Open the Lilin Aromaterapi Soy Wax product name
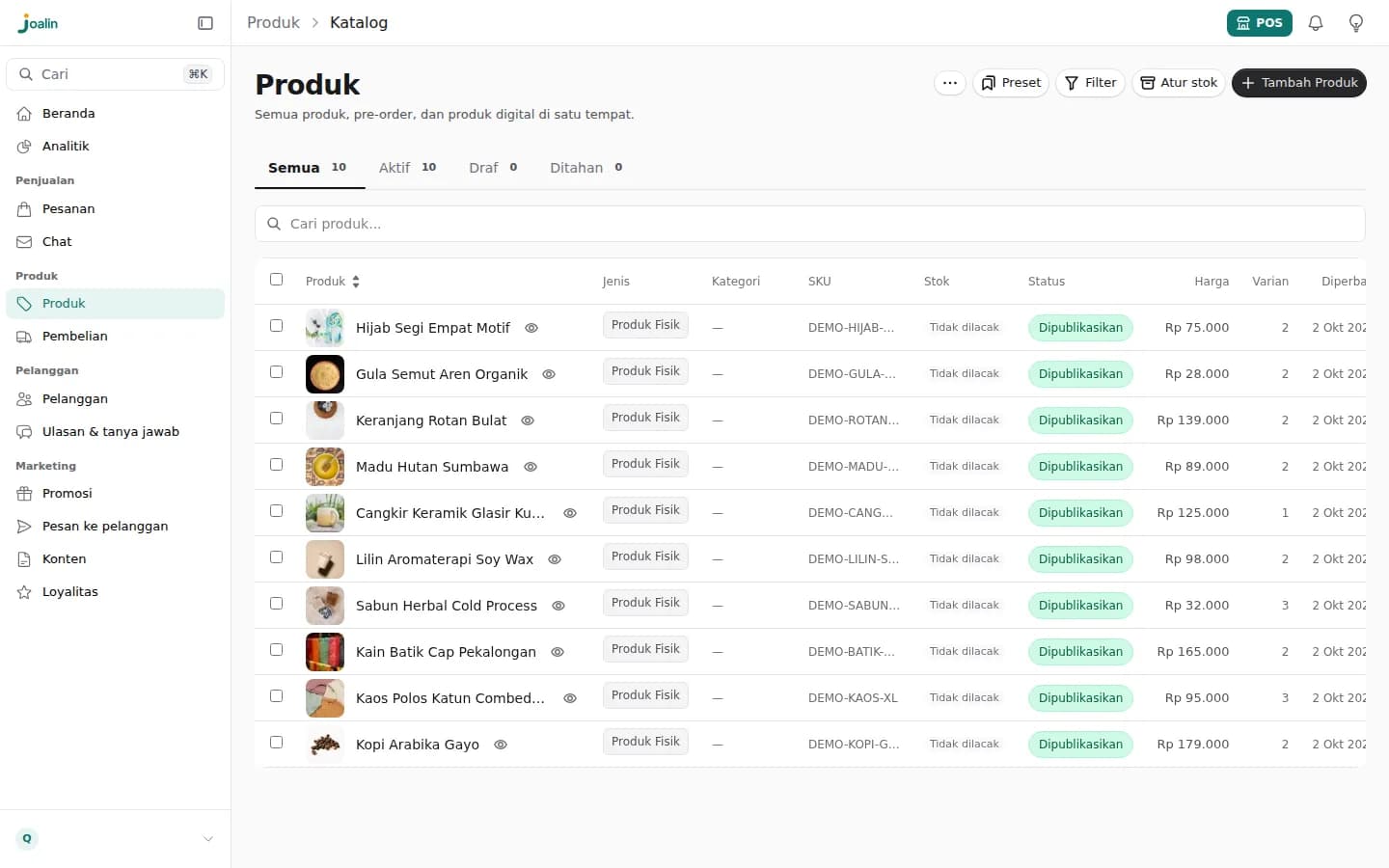The image size is (1389, 868). click(445, 559)
